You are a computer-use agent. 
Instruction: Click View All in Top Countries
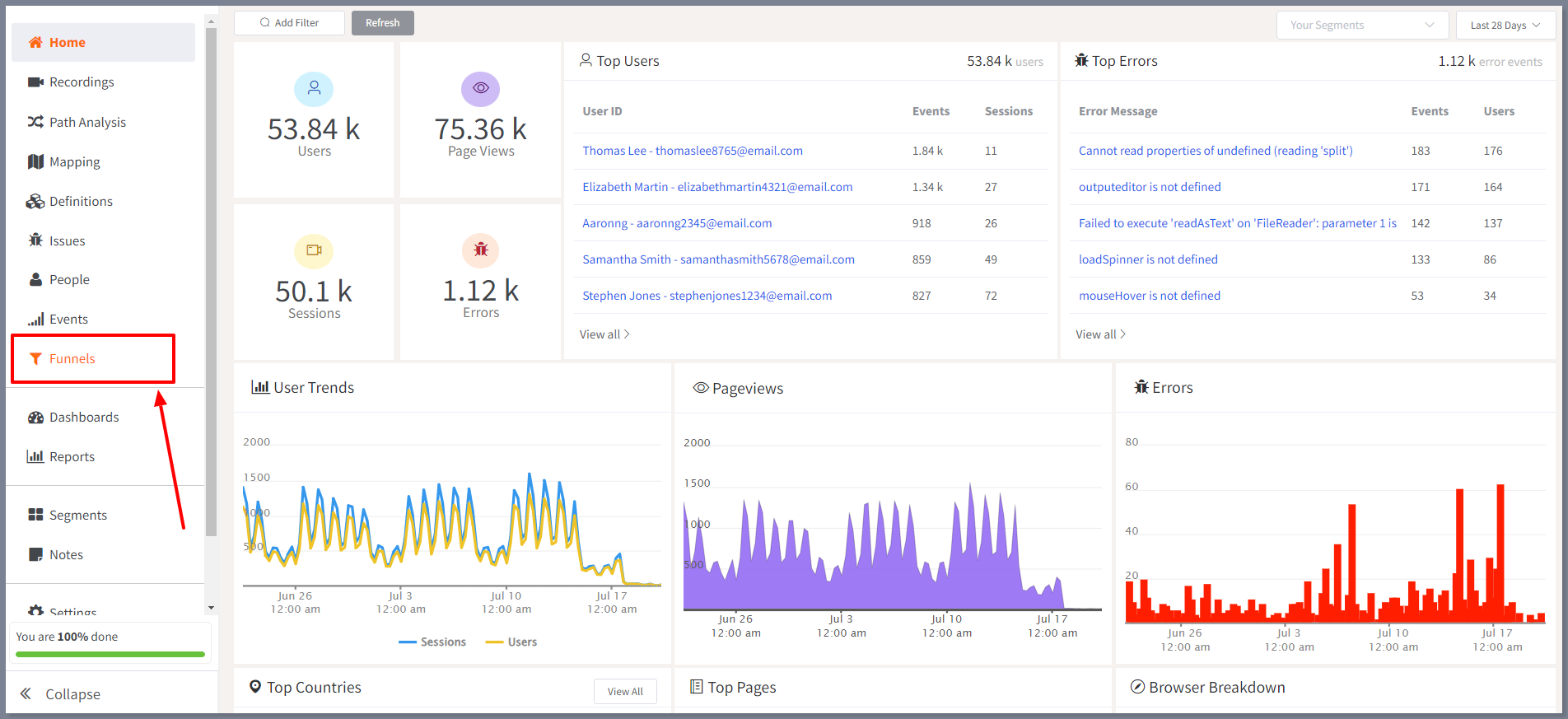coord(625,691)
